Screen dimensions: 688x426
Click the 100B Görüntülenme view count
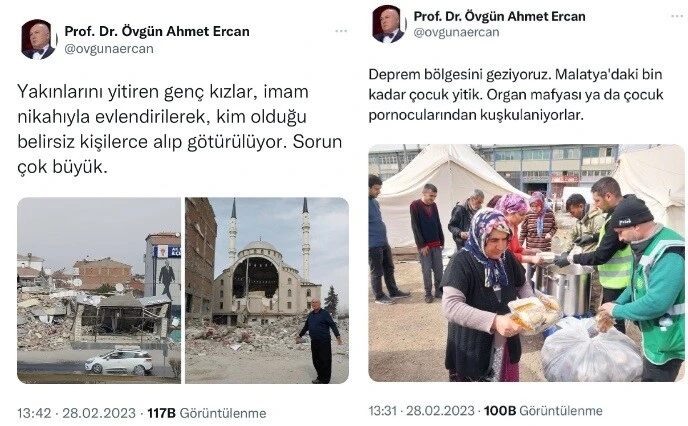543,411
